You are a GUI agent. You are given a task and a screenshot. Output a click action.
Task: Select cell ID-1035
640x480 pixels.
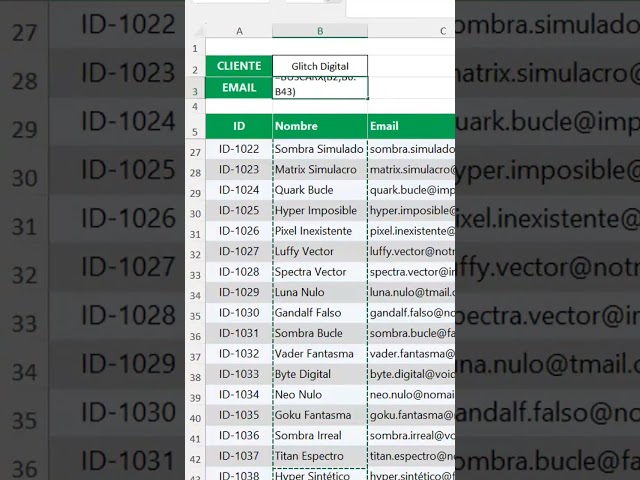coord(239,415)
